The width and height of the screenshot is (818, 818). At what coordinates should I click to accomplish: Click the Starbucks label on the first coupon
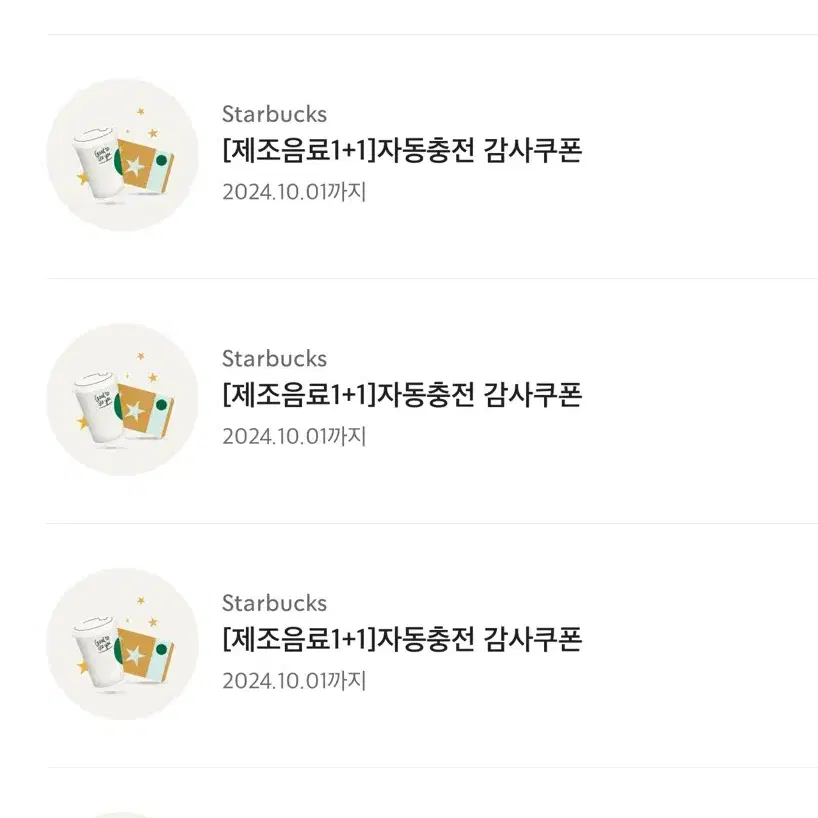pos(274,114)
